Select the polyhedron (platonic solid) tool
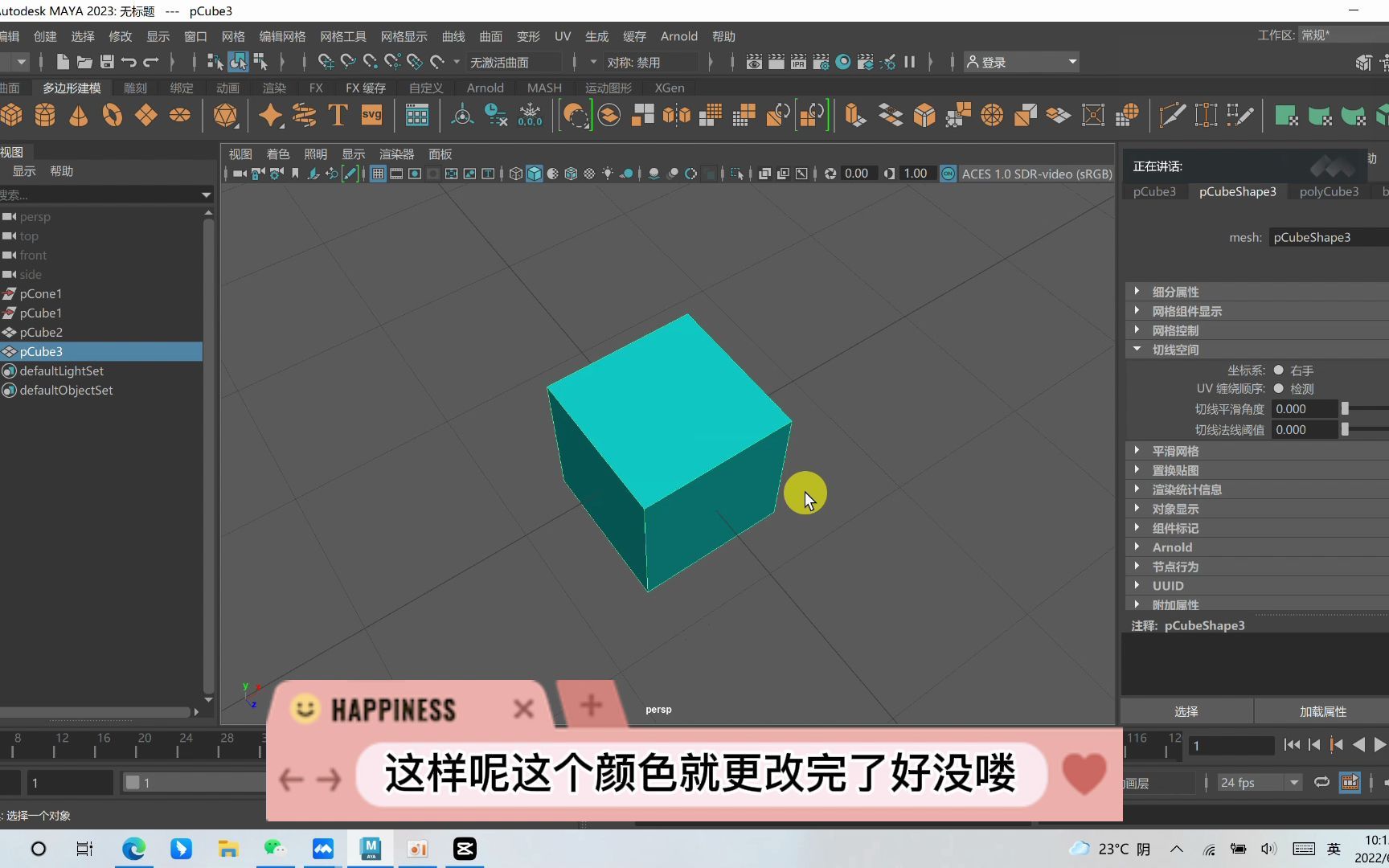1389x868 pixels. coord(226,115)
